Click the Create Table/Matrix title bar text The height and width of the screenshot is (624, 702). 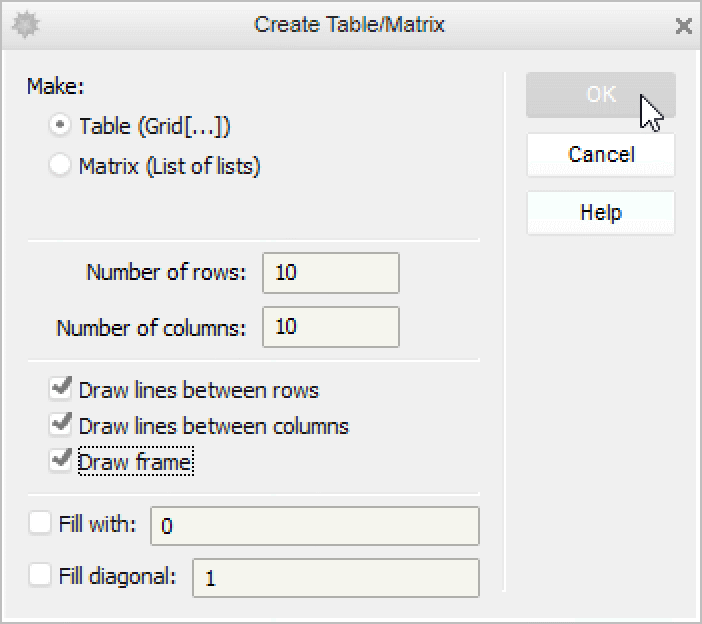tap(349, 25)
